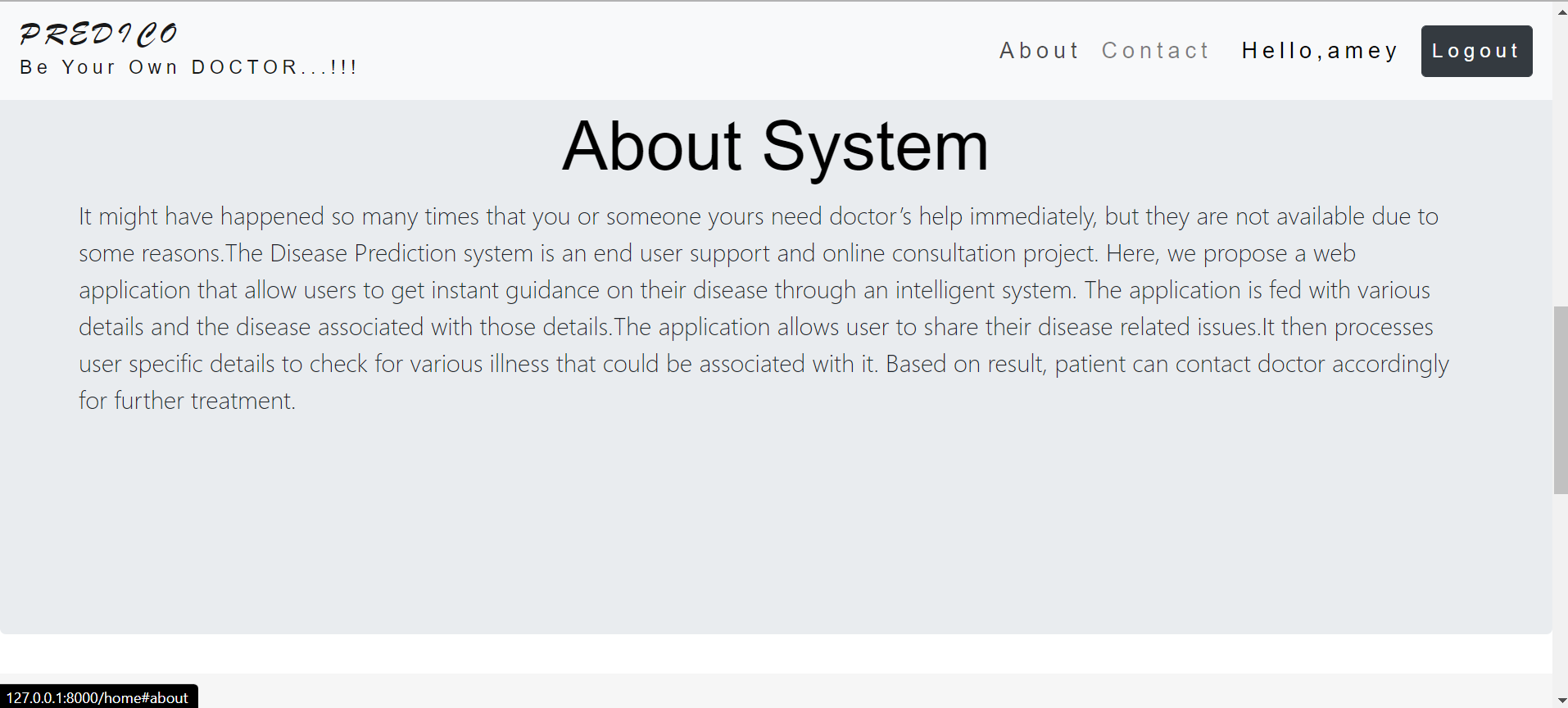This screenshot has width=1568, height=708.
Task: Click the Disease Prediction description paragraph
Action: (x=762, y=307)
